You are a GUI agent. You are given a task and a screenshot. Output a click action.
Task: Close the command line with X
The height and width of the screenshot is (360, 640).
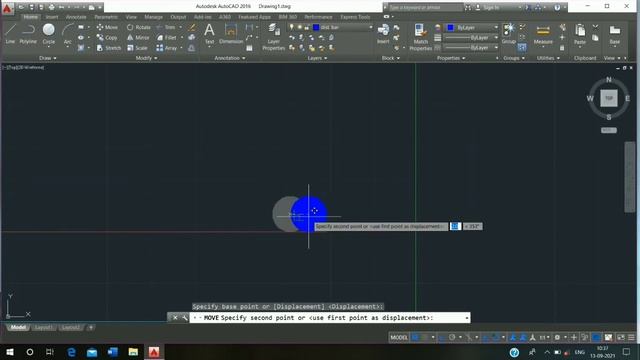[x=175, y=318]
